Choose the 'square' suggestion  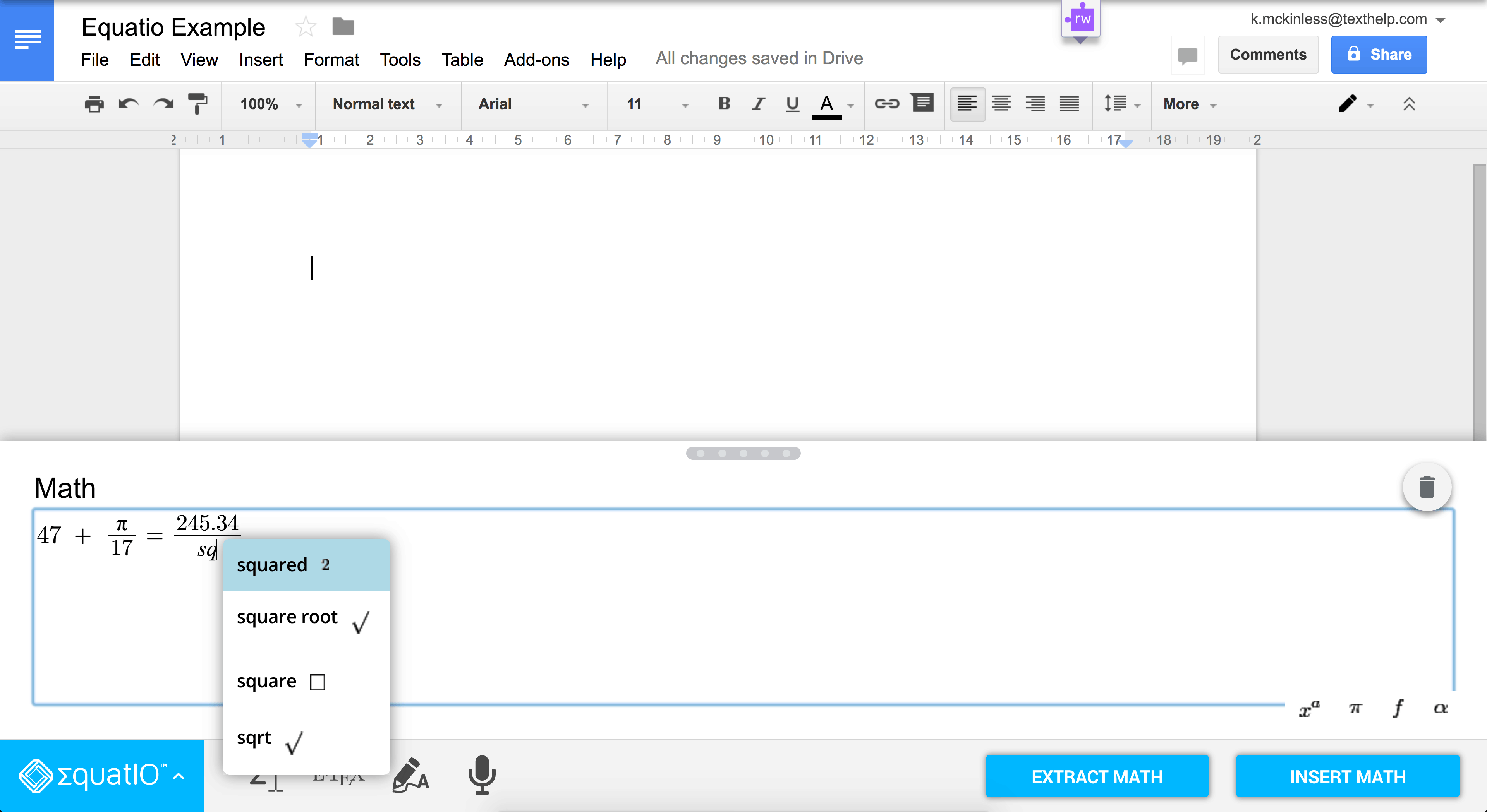[307, 682]
